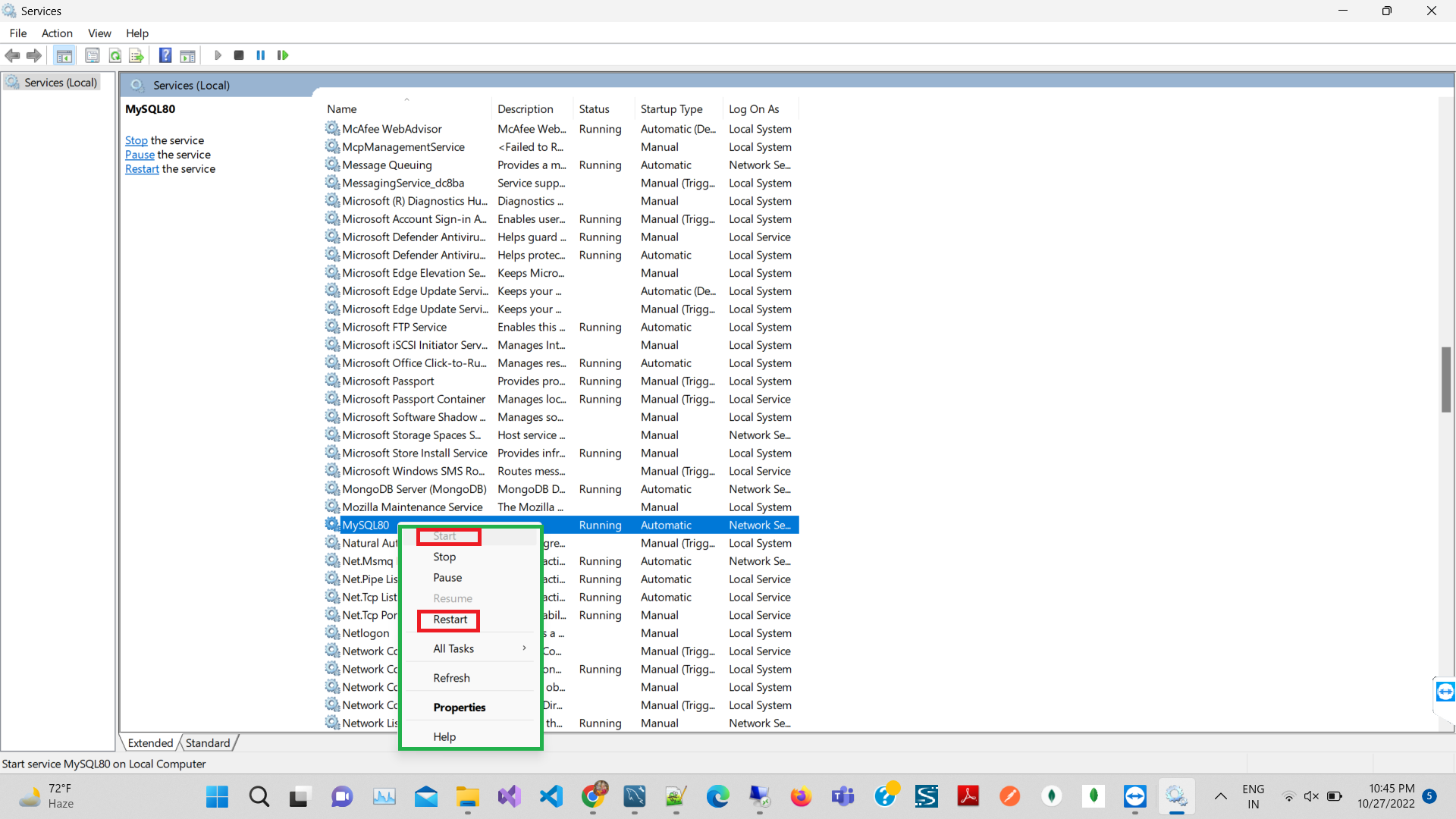Choose Pause from the context menu
Viewport: 1456px width, 819px height.
pyautogui.click(x=447, y=578)
